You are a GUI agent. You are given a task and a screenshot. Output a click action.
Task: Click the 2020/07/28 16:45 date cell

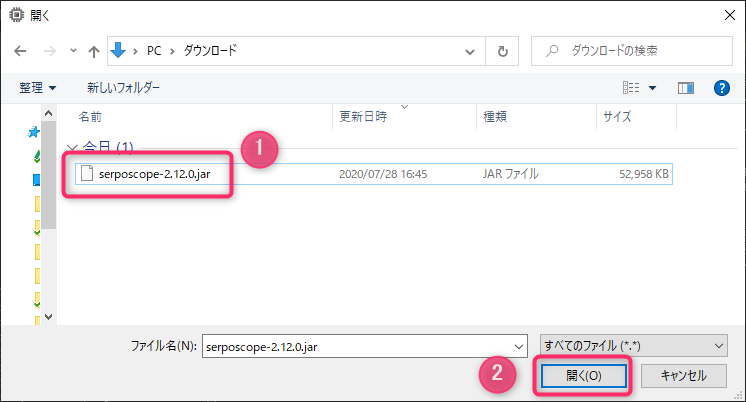(x=383, y=174)
